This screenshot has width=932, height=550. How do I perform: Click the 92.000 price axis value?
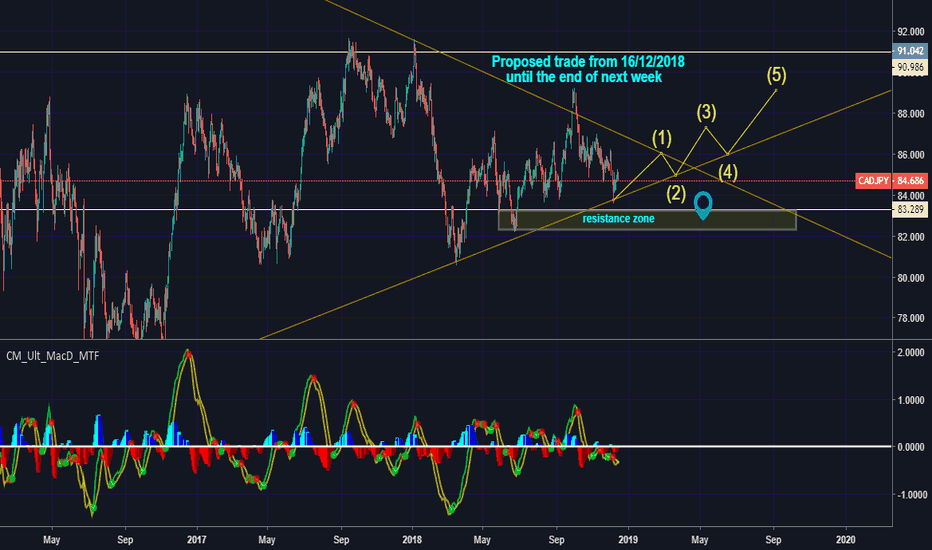[911, 32]
